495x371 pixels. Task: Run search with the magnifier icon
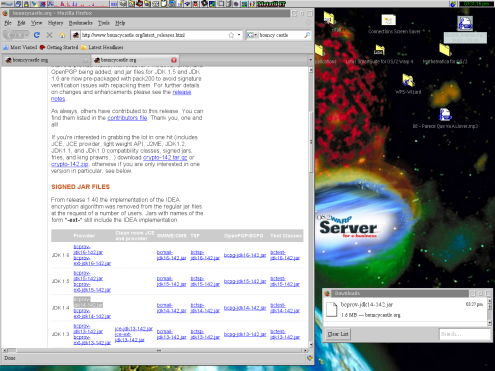[307, 35]
